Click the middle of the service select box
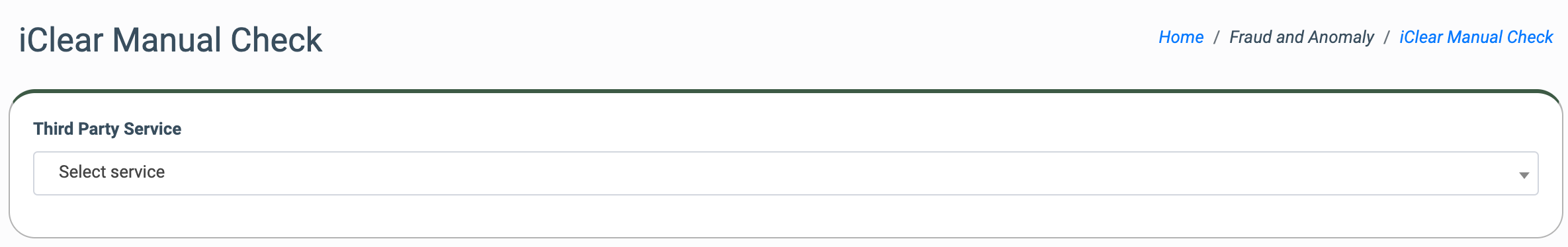The height and width of the screenshot is (247, 1568). coord(785,173)
